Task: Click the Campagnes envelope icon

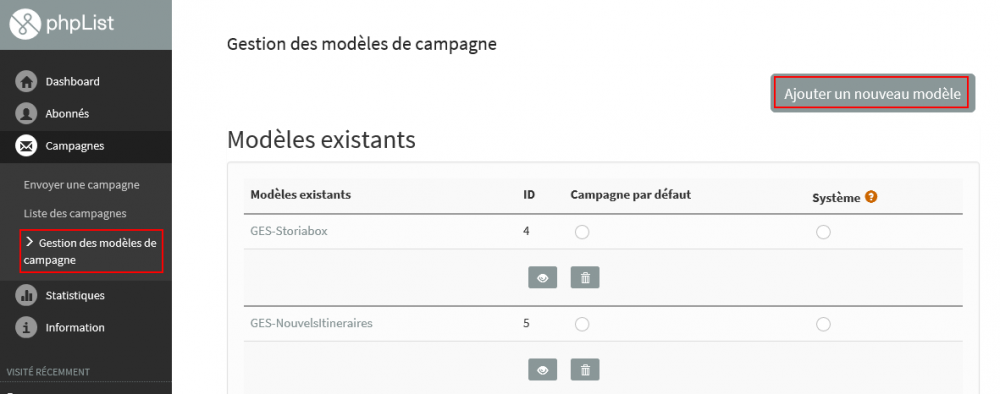Action: (x=26, y=146)
